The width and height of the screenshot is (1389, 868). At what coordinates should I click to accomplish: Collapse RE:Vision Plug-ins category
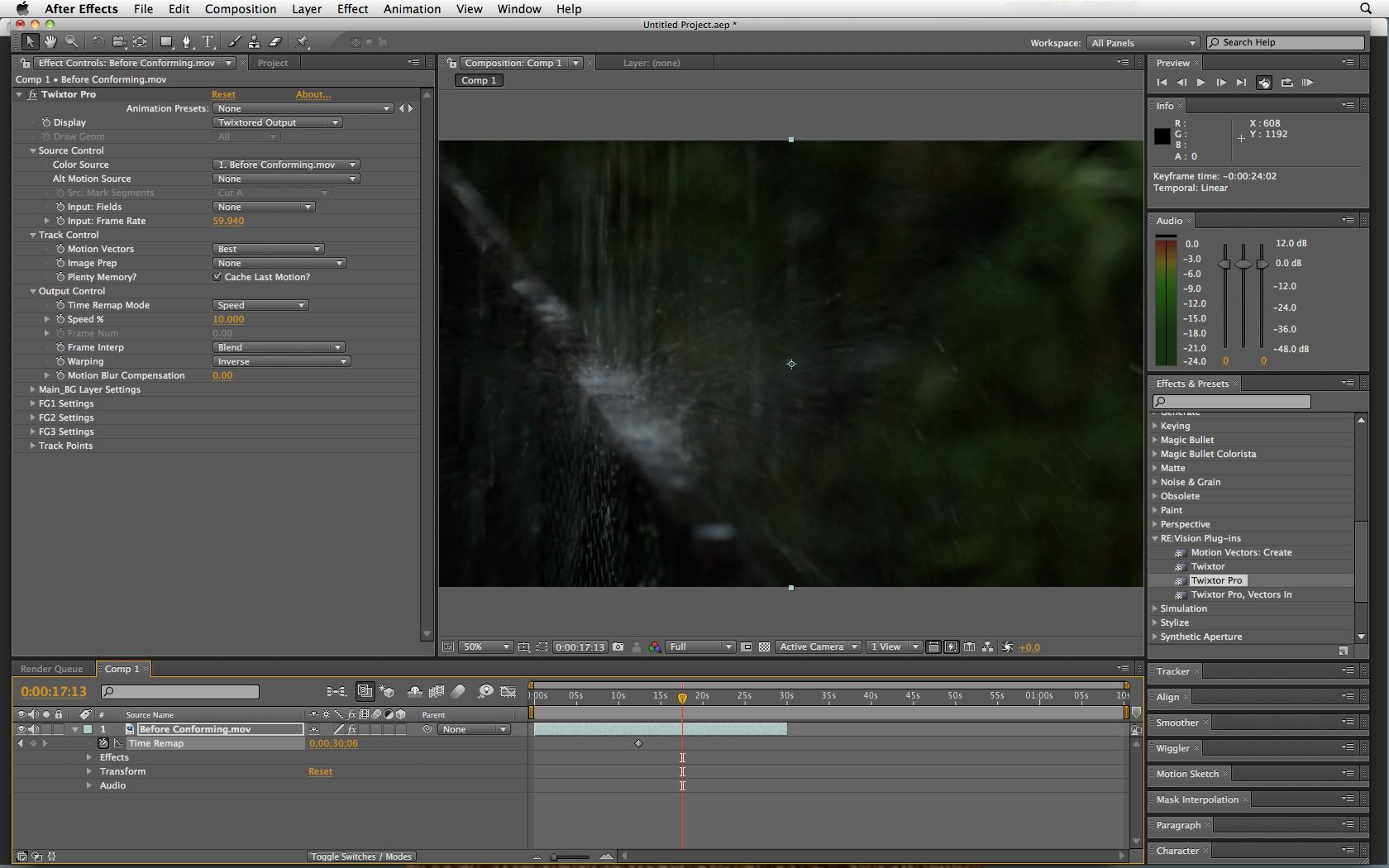tap(1155, 538)
